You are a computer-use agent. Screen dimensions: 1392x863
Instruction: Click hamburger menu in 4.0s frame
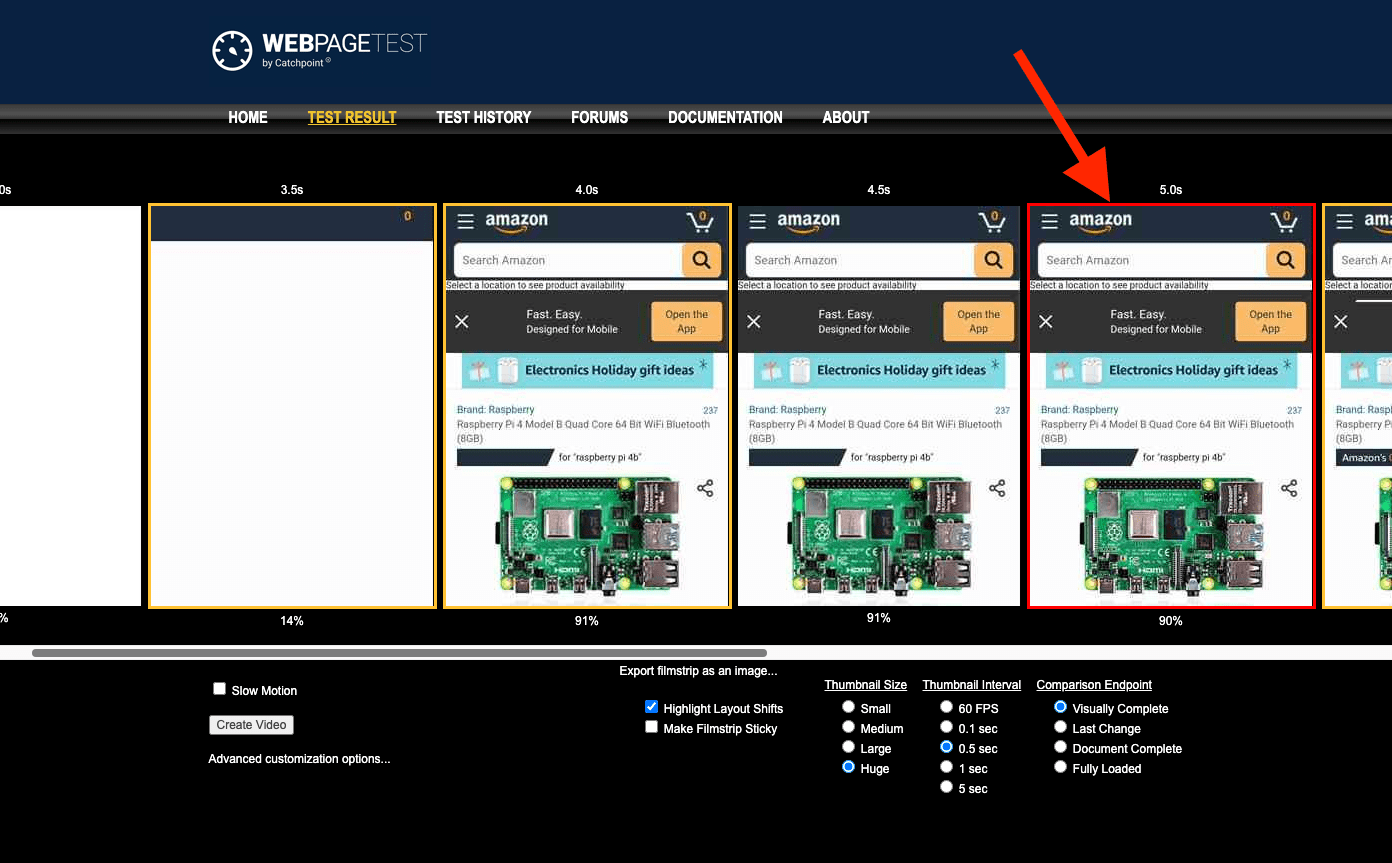465,221
